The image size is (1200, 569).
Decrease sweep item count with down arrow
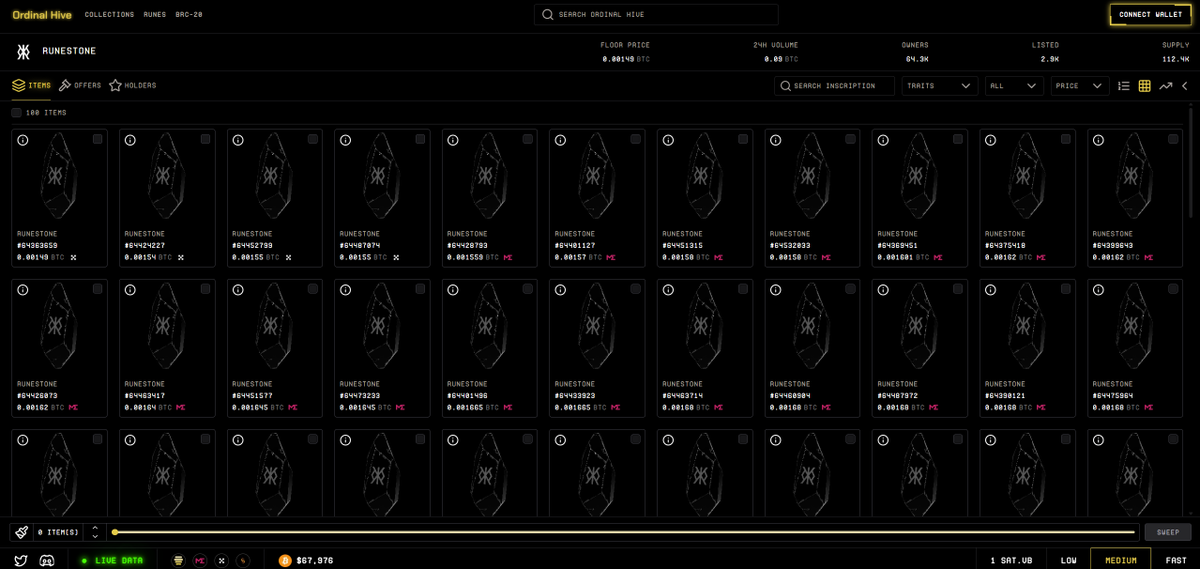pyautogui.click(x=95, y=537)
